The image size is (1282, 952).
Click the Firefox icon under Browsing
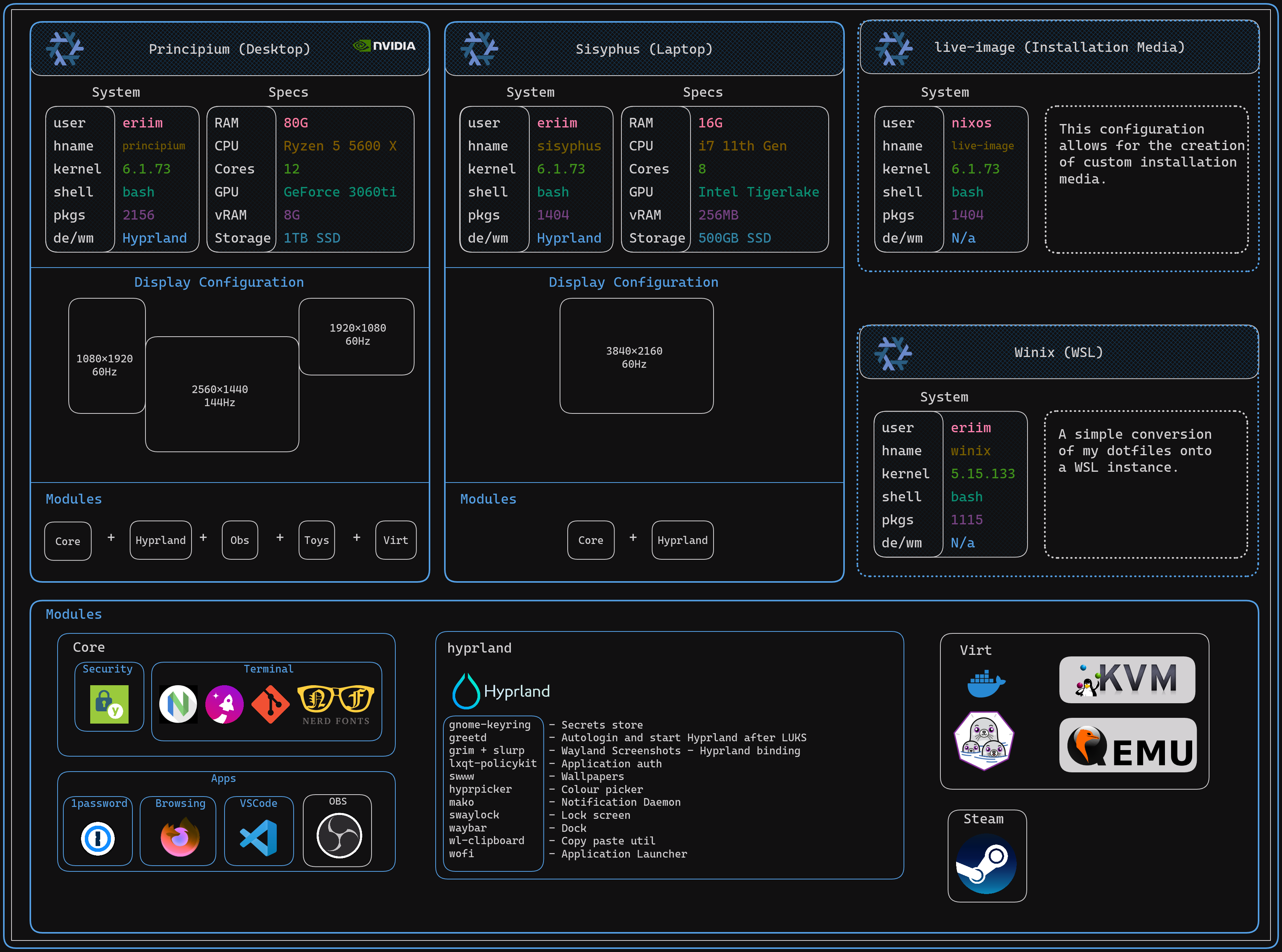(180, 838)
